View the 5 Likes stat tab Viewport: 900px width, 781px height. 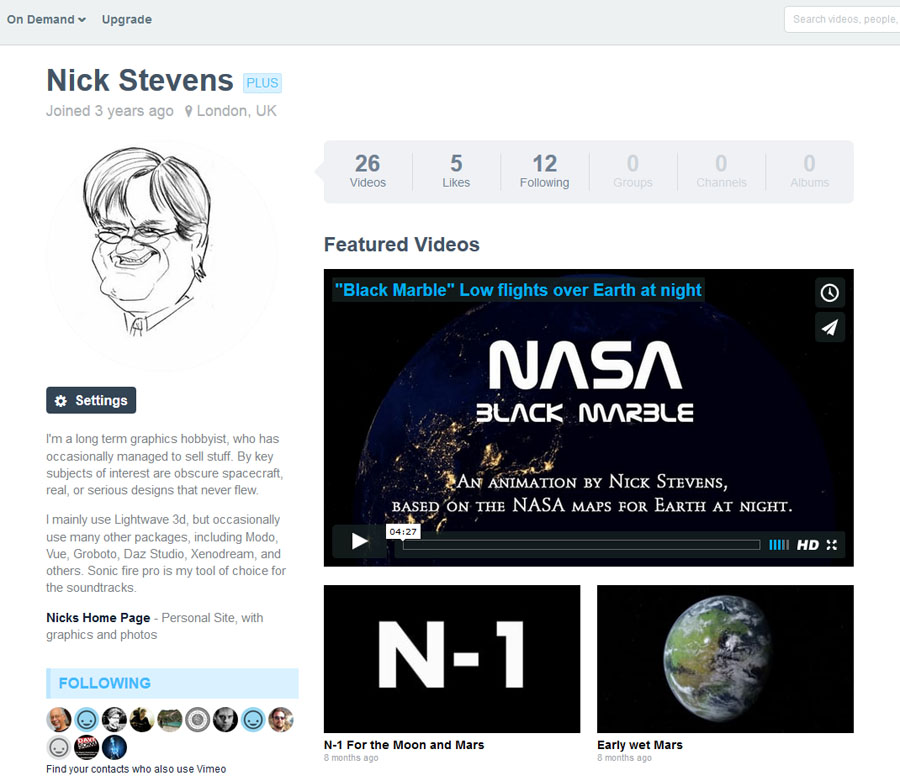coord(456,171)
